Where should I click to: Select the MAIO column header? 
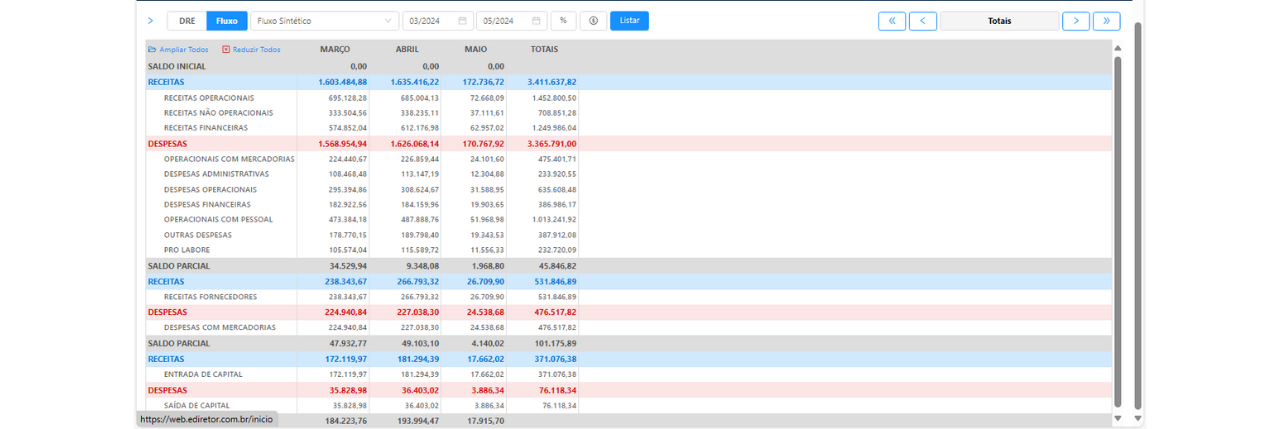click(476, 49)
